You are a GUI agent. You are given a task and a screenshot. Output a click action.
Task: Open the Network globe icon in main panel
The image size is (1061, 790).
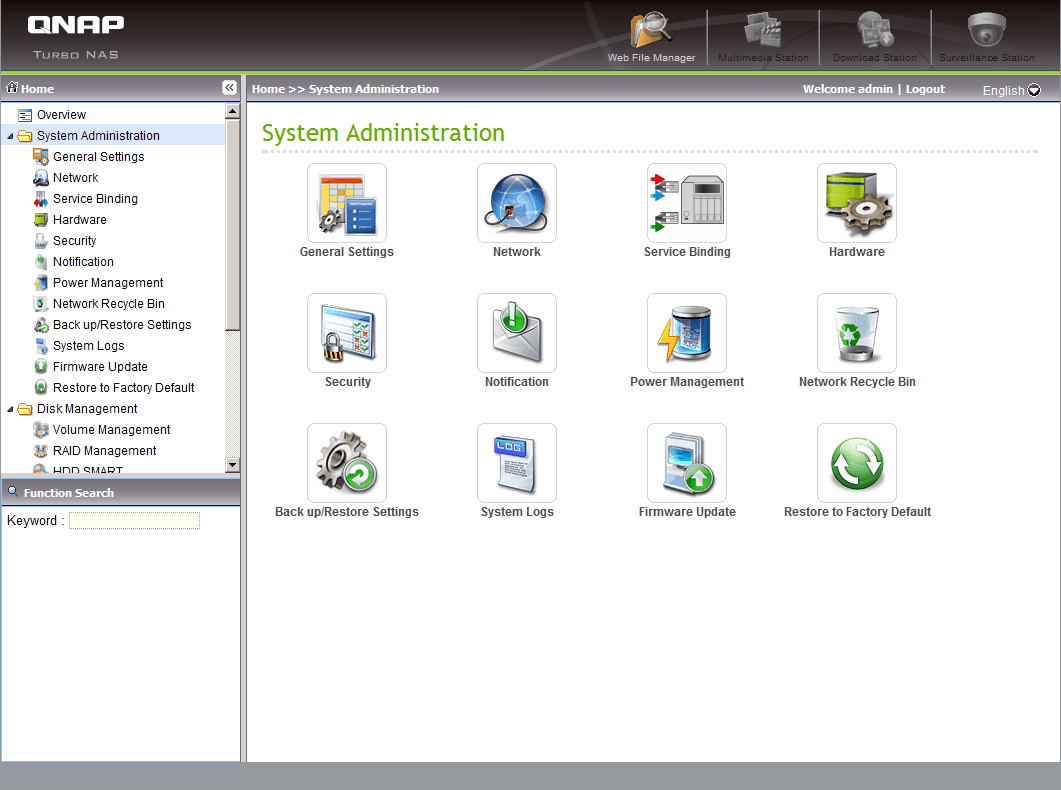tap(516, 203)
